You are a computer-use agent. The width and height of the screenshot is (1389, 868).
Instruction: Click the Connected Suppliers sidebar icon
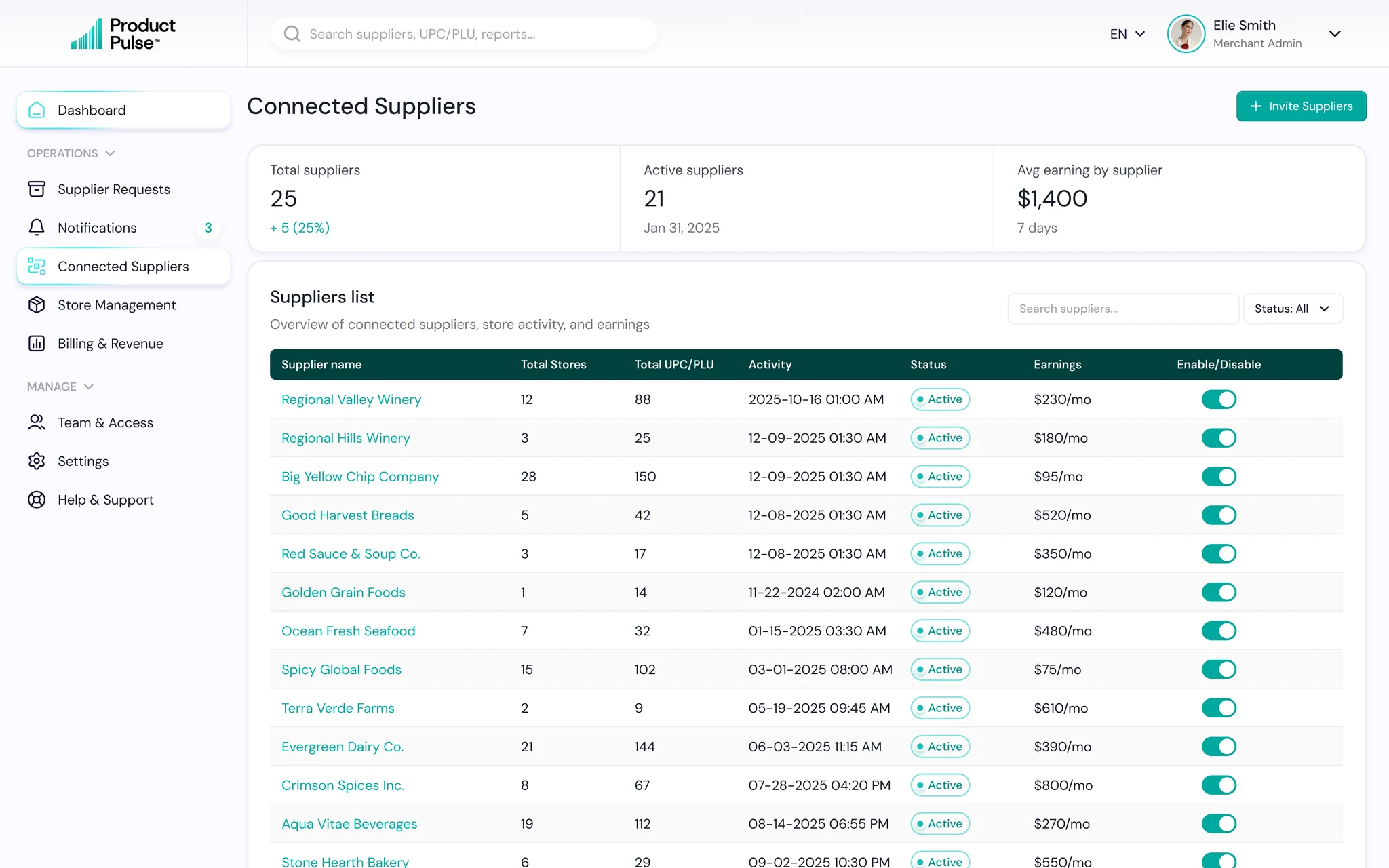[x=37, y=267]
